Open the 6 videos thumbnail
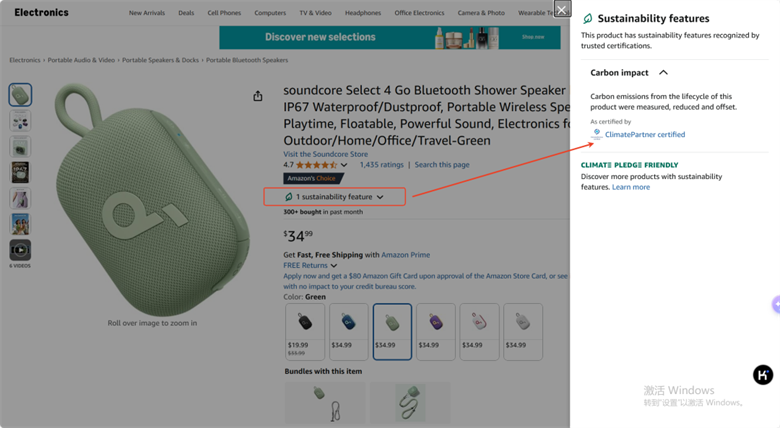Image resolution: width=780 pixels, height=428 pixels. point(20,250)
